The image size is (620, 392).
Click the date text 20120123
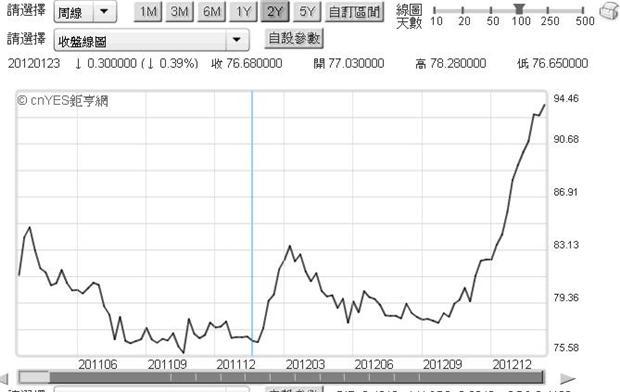[x=34, y=63]
